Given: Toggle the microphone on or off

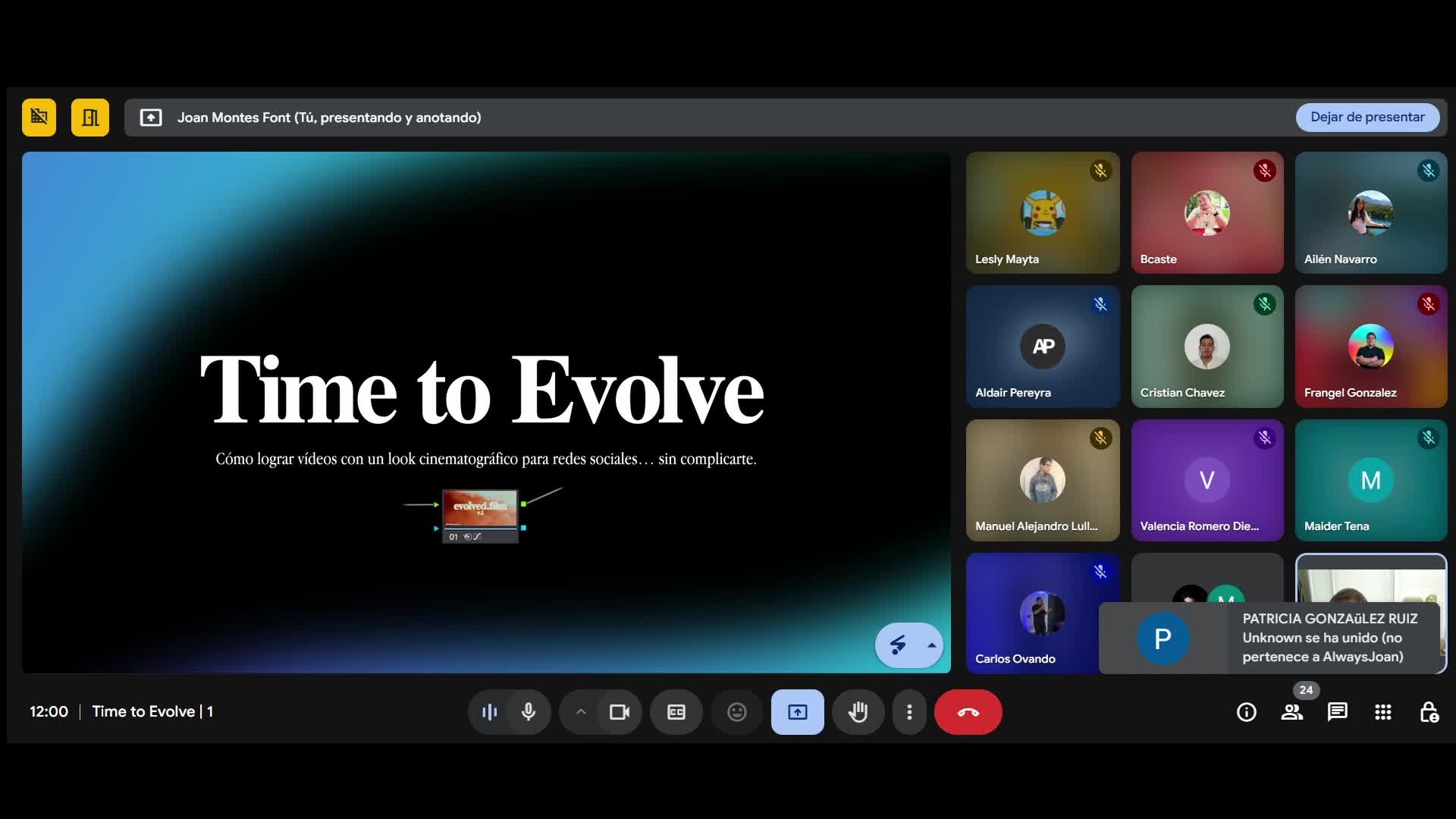Looking at the screenshot, I should click(529, 712).
